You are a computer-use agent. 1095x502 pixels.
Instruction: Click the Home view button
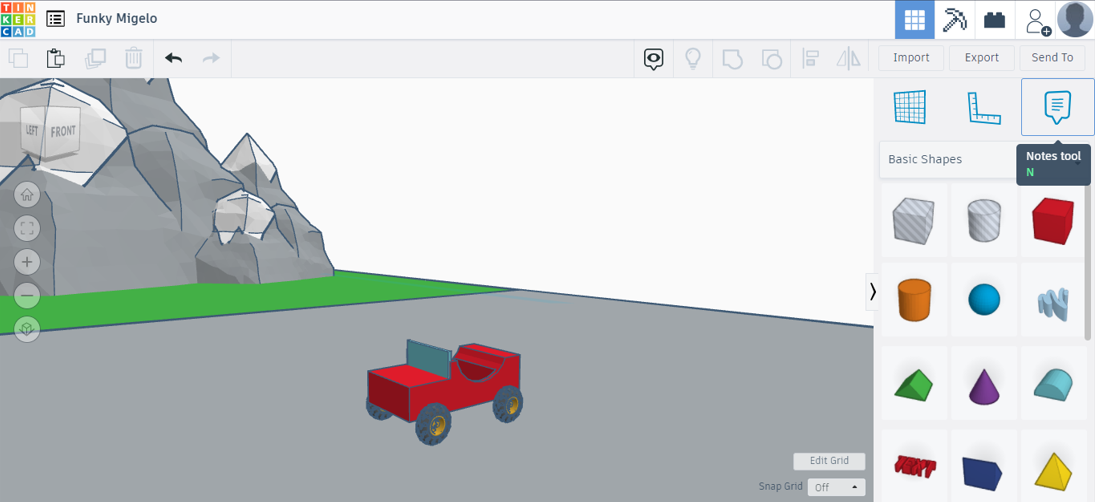[x=27, y=195]
